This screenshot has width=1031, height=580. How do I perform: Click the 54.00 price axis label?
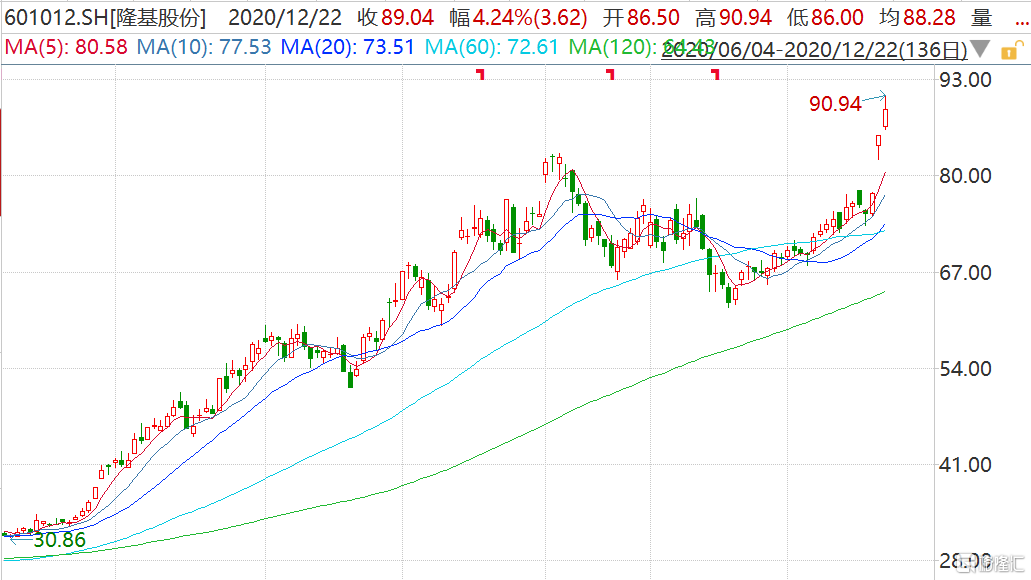(x=965, y=369)
